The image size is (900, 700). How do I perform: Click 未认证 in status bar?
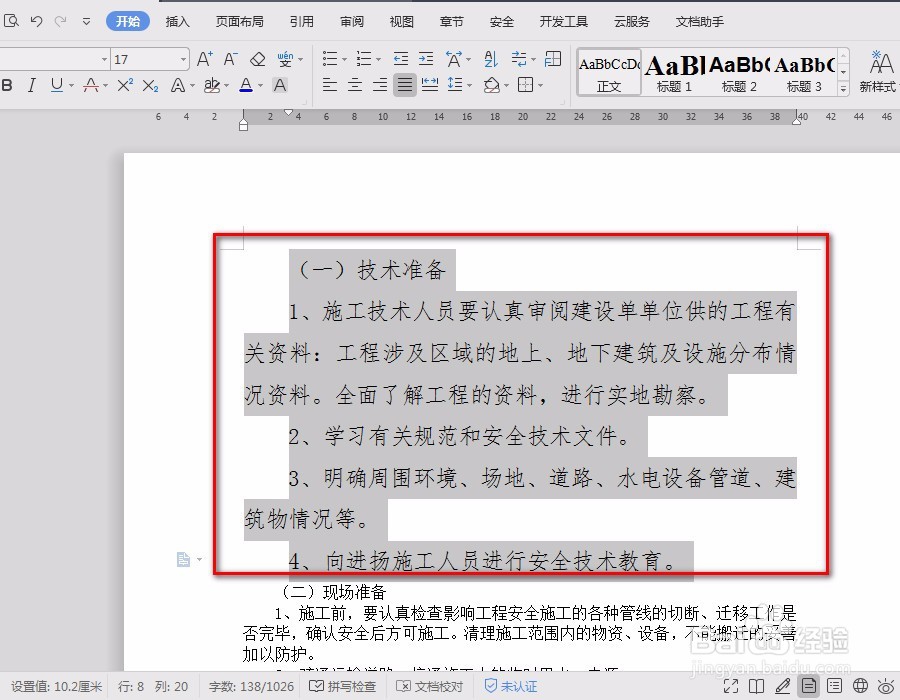point(511,686)
